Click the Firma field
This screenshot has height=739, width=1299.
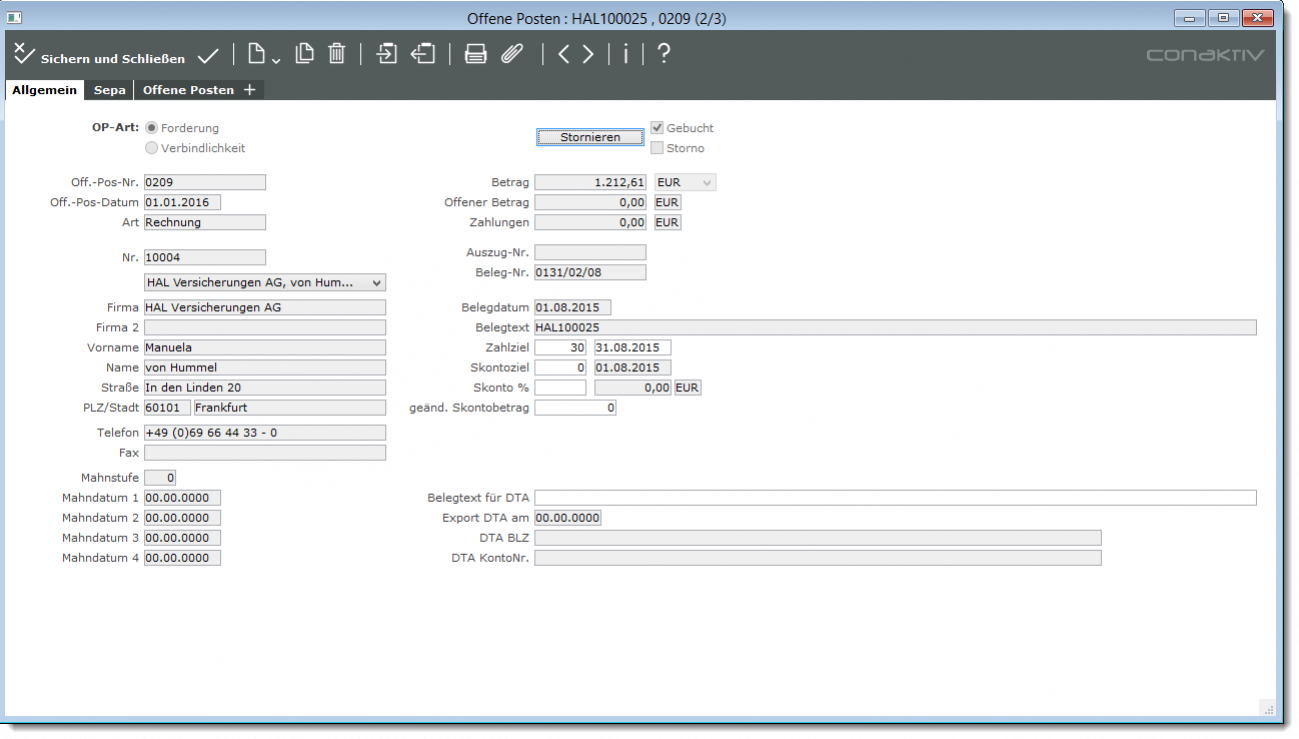(265, 308)
